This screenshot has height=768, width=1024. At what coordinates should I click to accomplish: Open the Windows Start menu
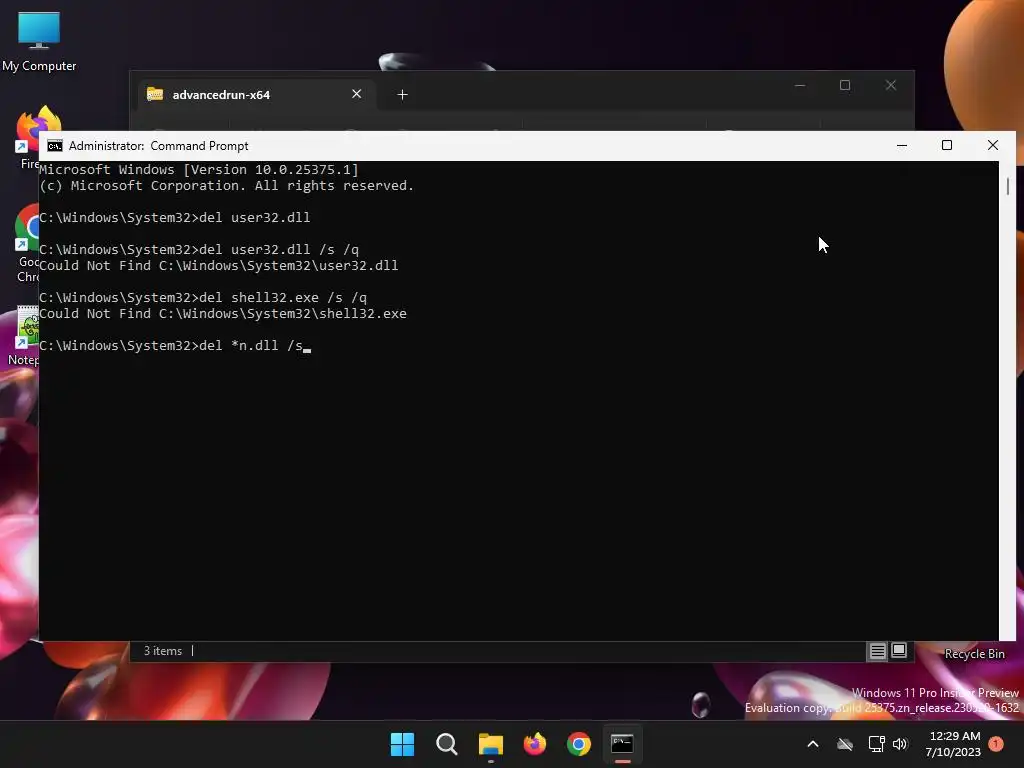(402, 744)
